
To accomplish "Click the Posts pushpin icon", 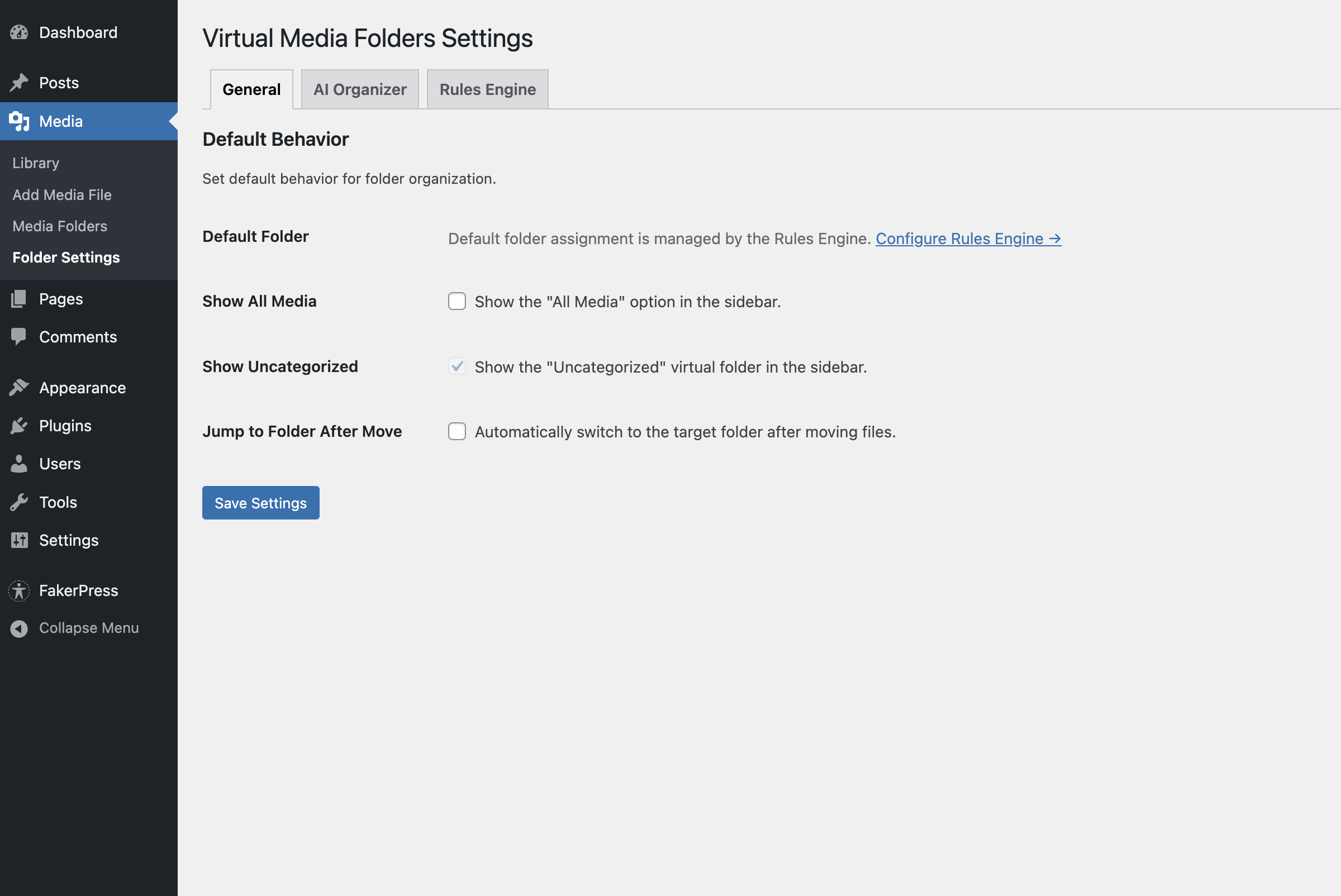I will (19, 83).
